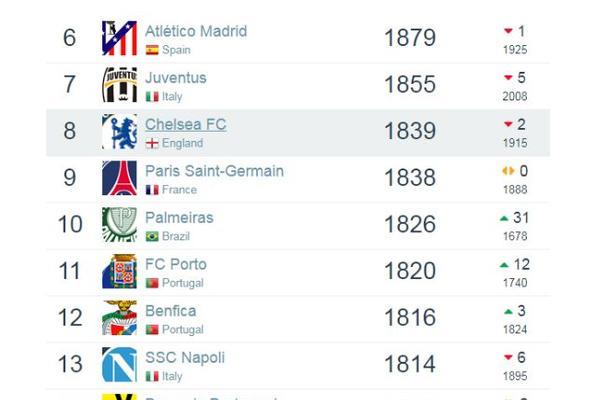Click the Atlético Madrid club crest
The width and height of the screenshot is (607, 400).
119,38
